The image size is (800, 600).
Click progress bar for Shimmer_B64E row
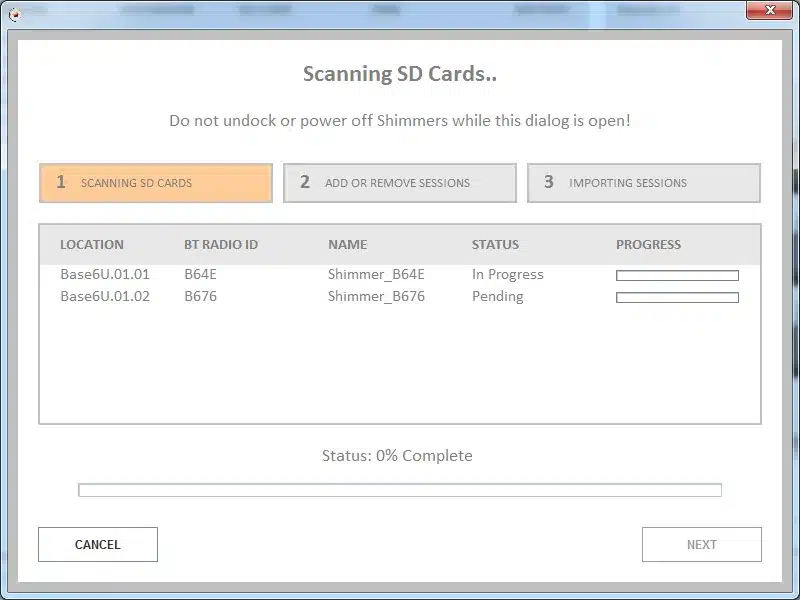tap(677, 276)
